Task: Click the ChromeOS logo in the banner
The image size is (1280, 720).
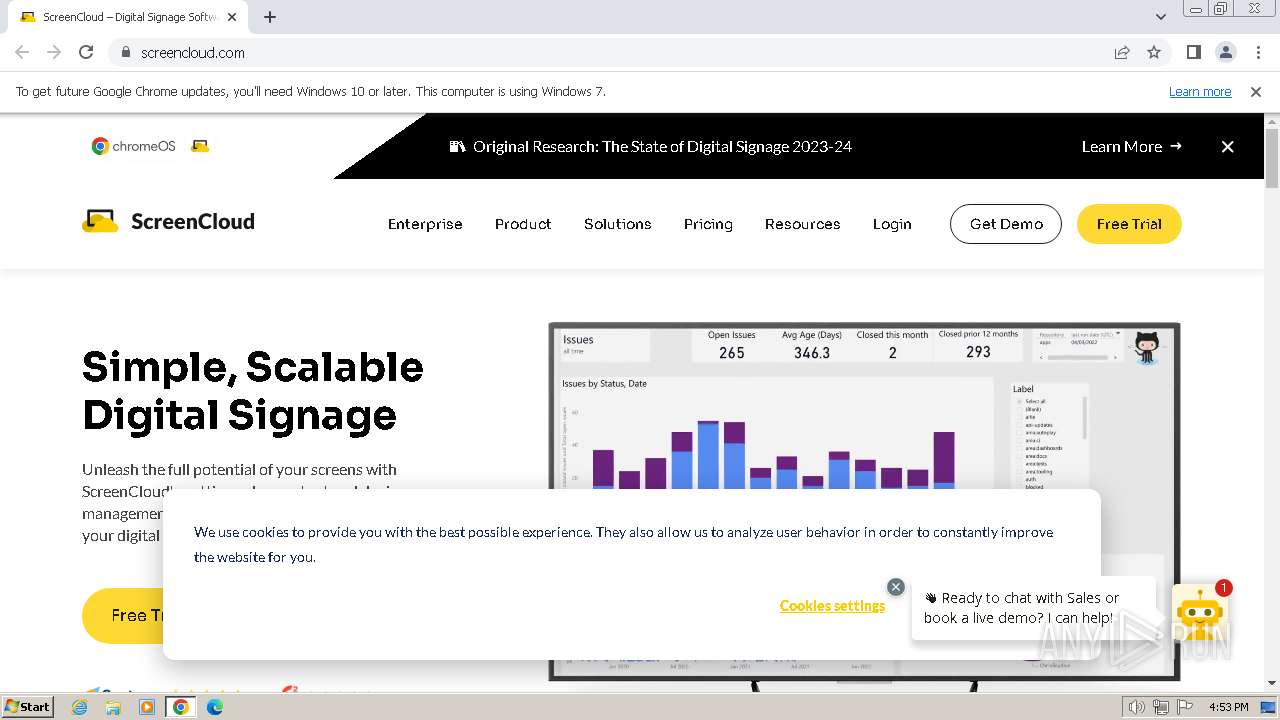Action: click(134, 146)
